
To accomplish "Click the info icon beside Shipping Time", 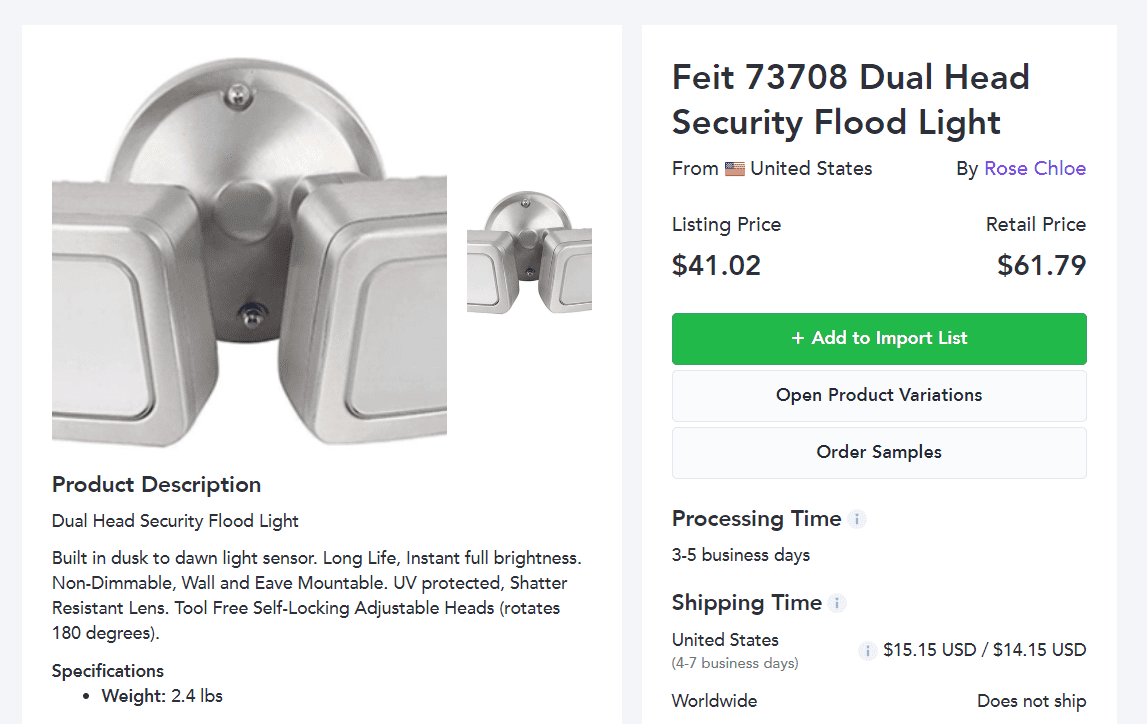I will pyautogui.click(x=838, y=602).
